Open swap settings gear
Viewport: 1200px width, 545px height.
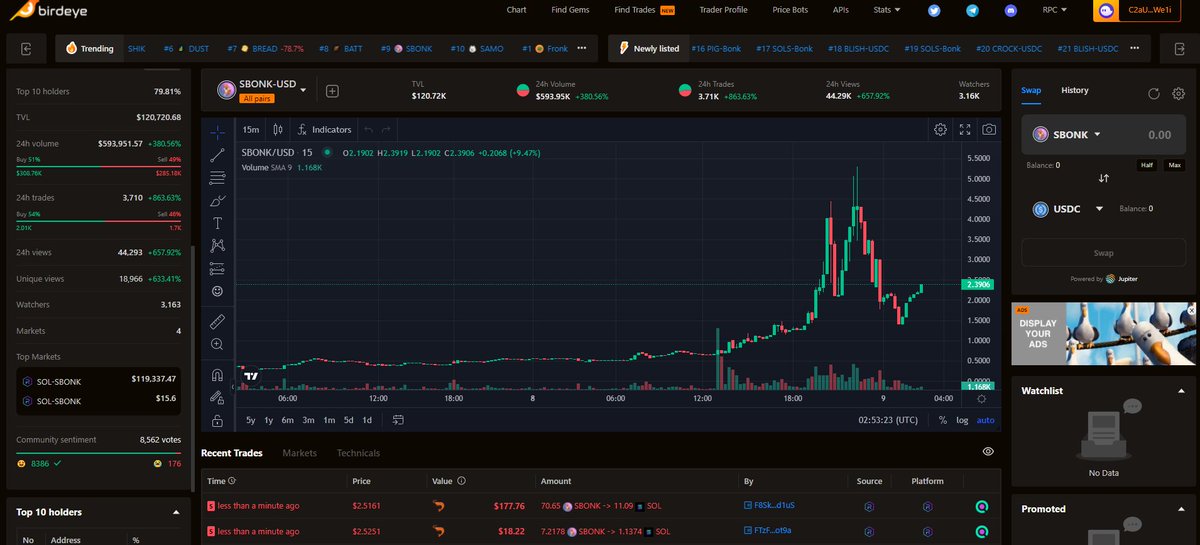tap(1178, 93)
